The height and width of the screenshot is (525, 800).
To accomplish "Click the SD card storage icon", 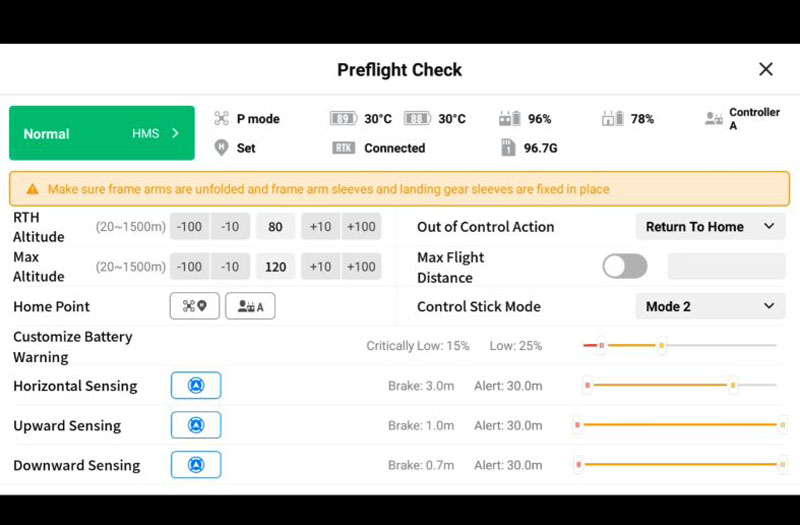I will (x=508, y=147).
